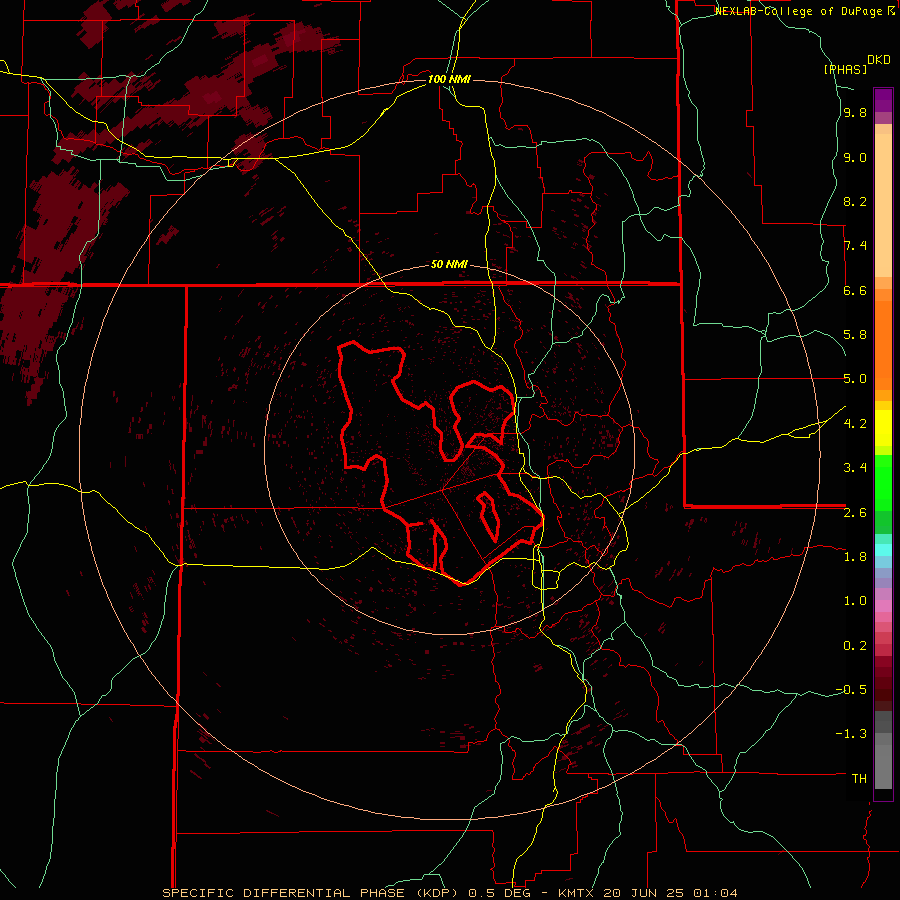The height and width of the screenshot is (900, 900).
Task: Select the TH threshold label
Action: (x=859, y=779)
